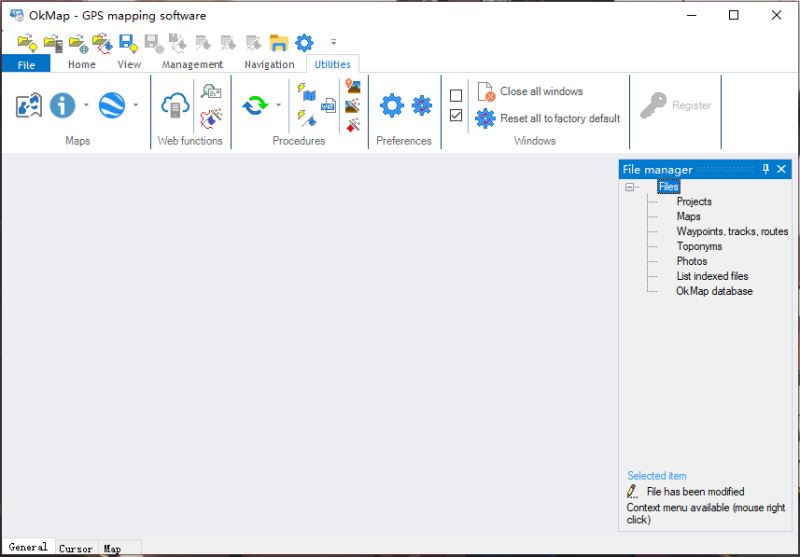
Task: Expand dropdown arrow beside the info icon
Action: point(86,105)
